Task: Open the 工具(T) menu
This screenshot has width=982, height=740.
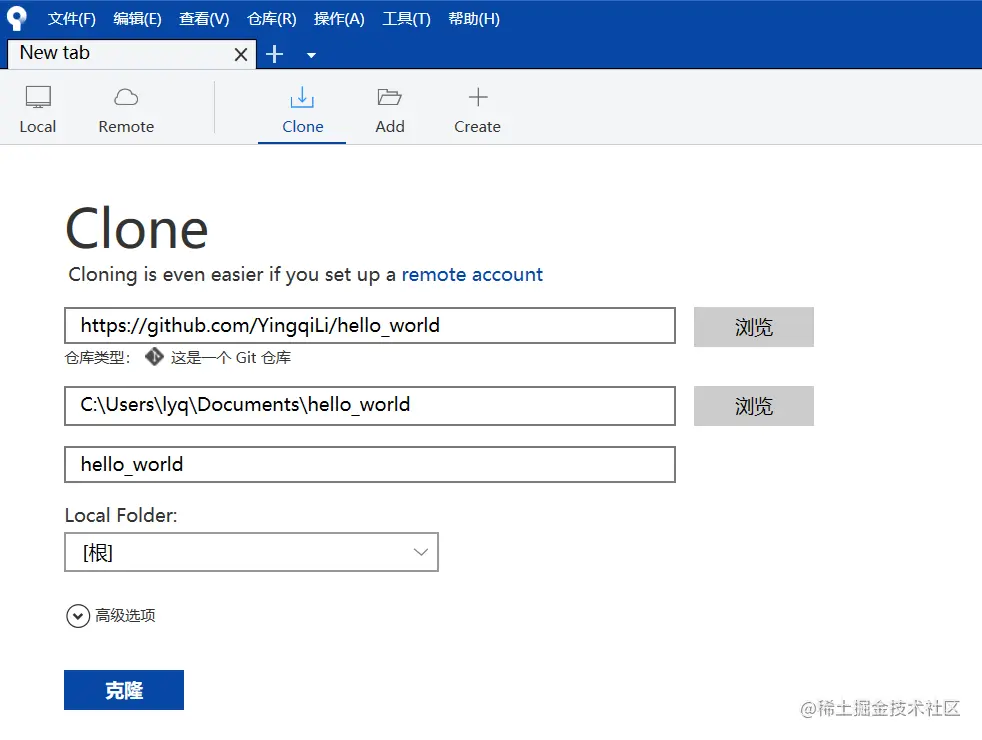Action: (406, 19)
